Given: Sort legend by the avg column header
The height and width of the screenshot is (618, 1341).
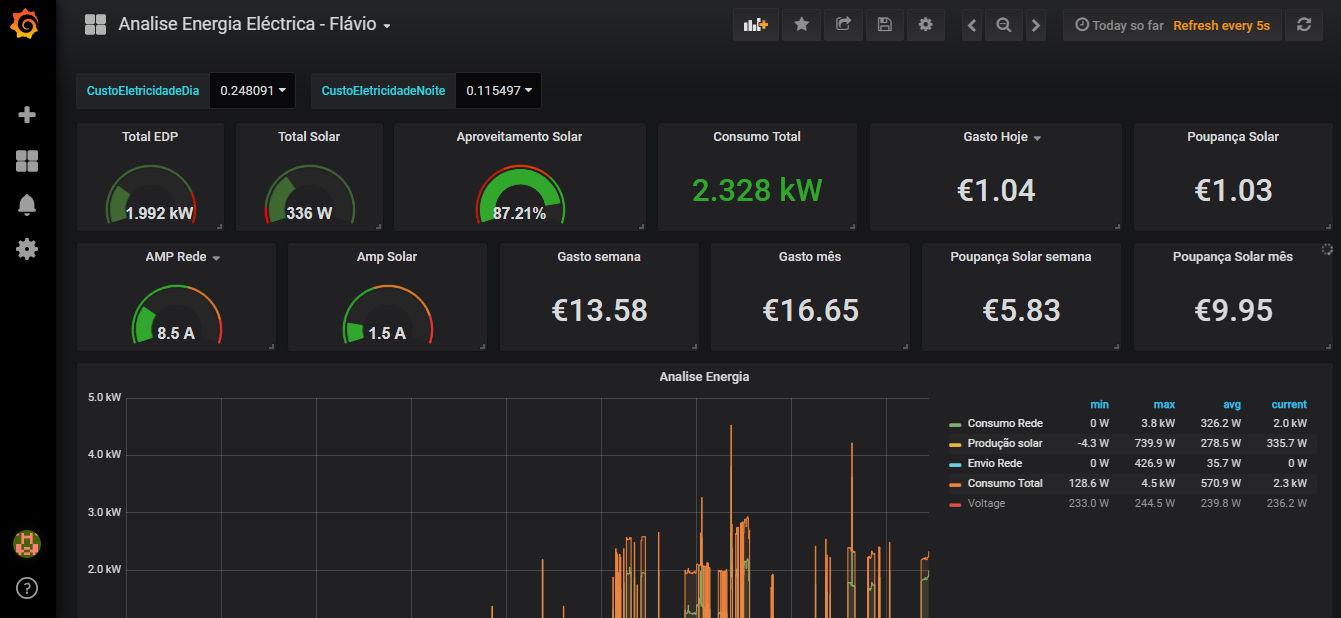Looking at the screenshot, I should 1232,404.
